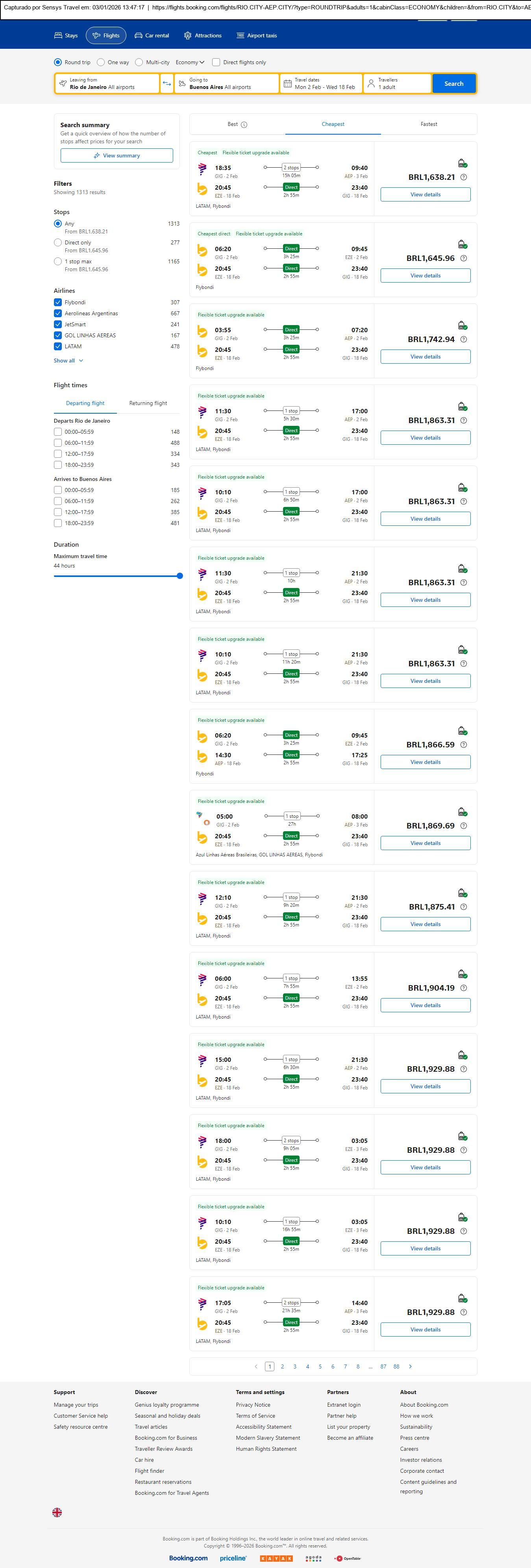Screen dimensions: 531x1568
Task: Click the Leaving from Rio de Janeiro field
Action: point(107,83)
